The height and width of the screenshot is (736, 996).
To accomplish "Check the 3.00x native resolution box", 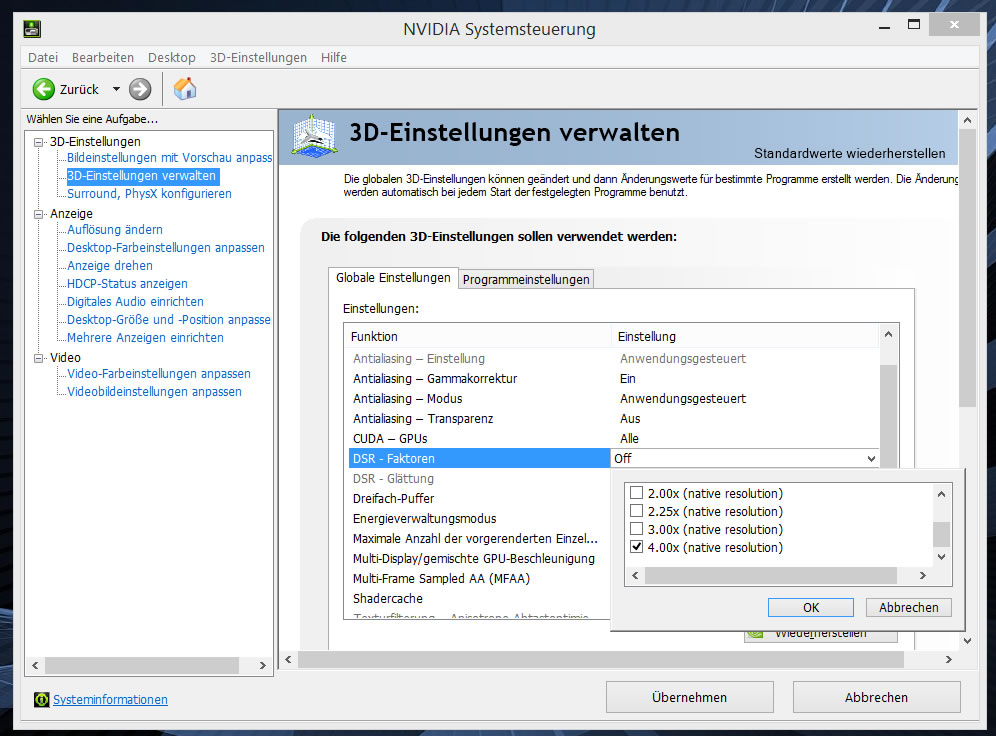I will coord(636,528).
